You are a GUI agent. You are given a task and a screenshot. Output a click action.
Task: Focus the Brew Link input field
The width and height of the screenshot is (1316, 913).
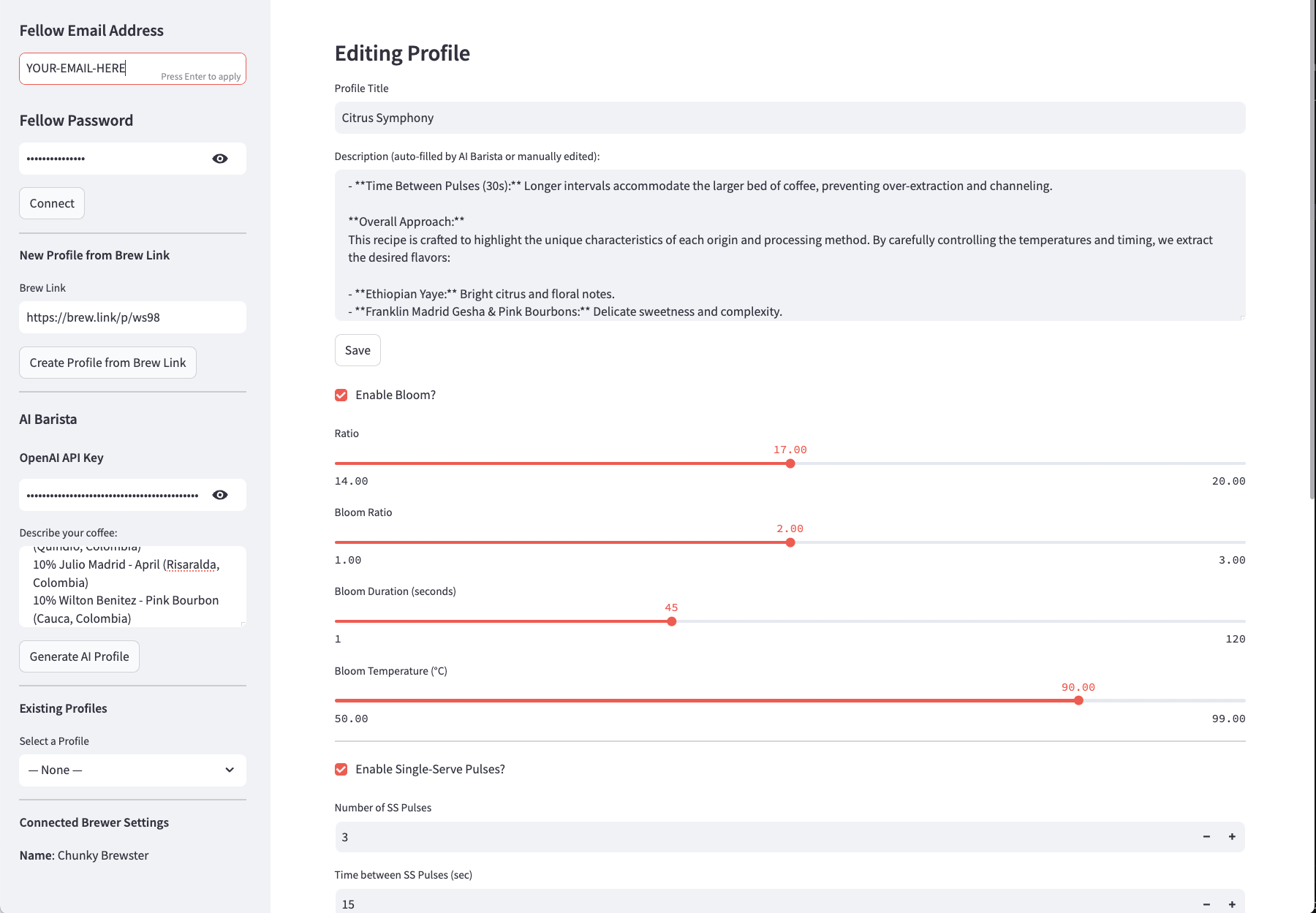coord(132,317)
